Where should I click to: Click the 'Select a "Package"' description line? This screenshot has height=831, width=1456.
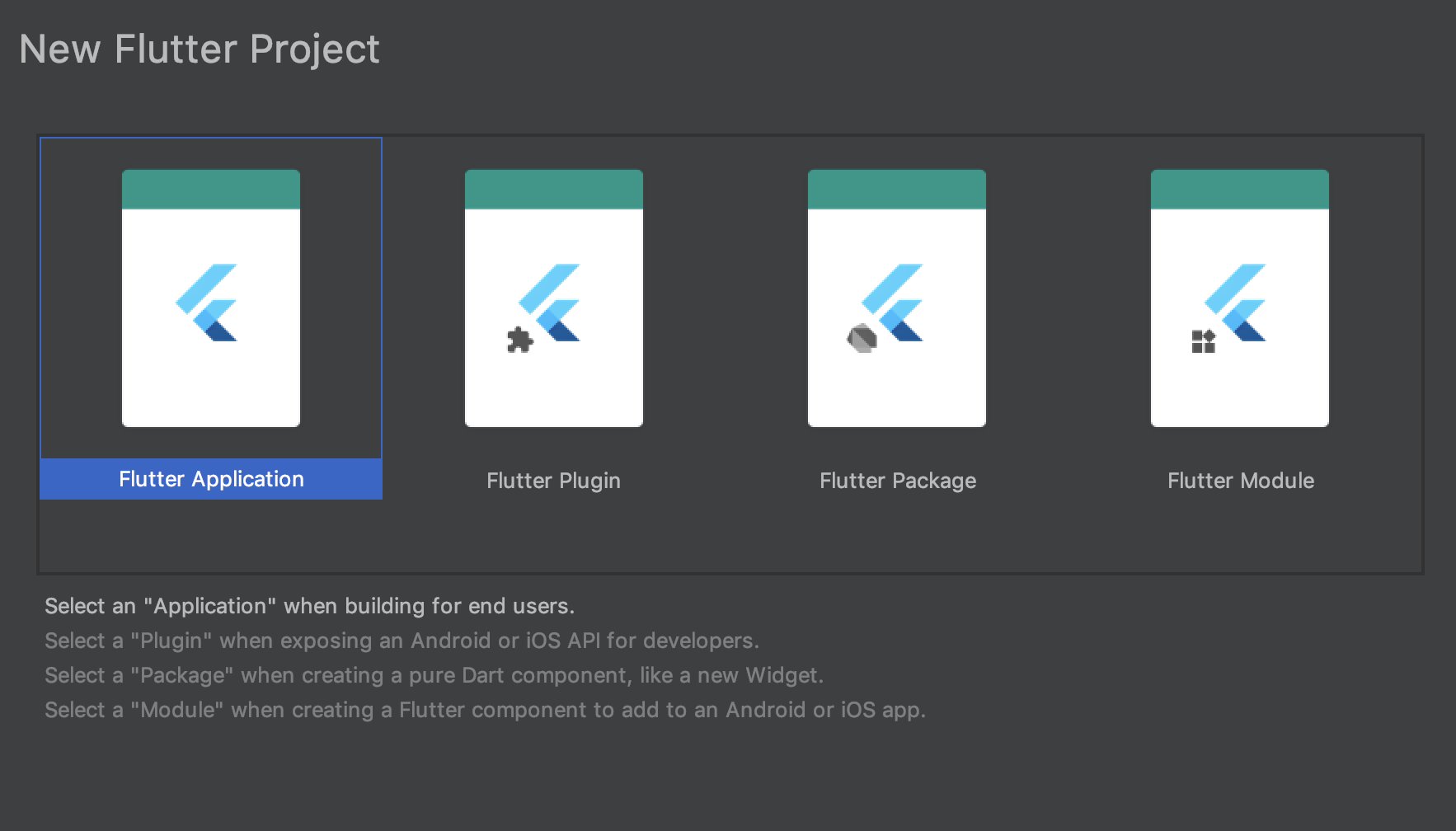pyautogui.click(x=434, y=675)
